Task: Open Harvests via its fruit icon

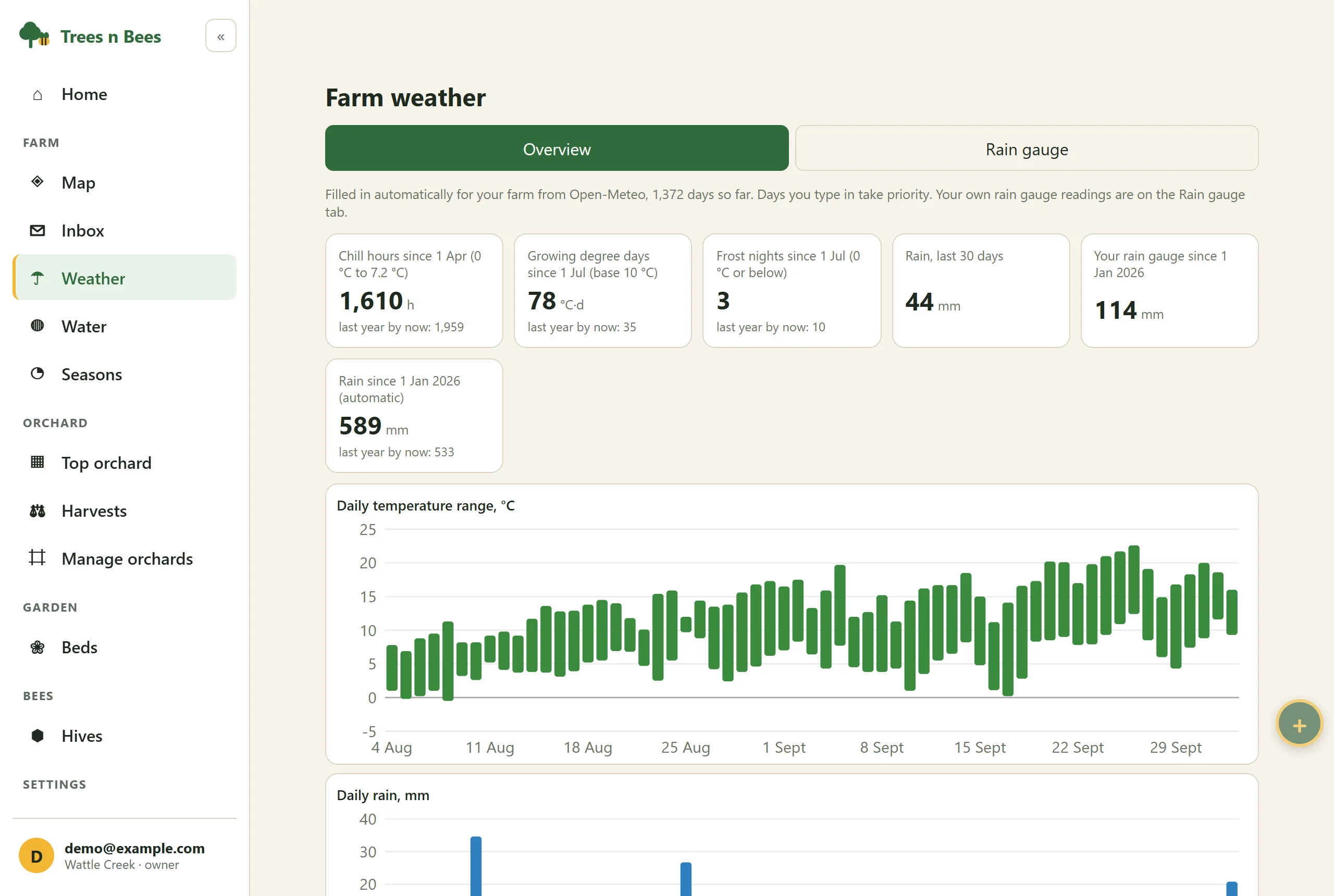Action: [x=38, y=511]
